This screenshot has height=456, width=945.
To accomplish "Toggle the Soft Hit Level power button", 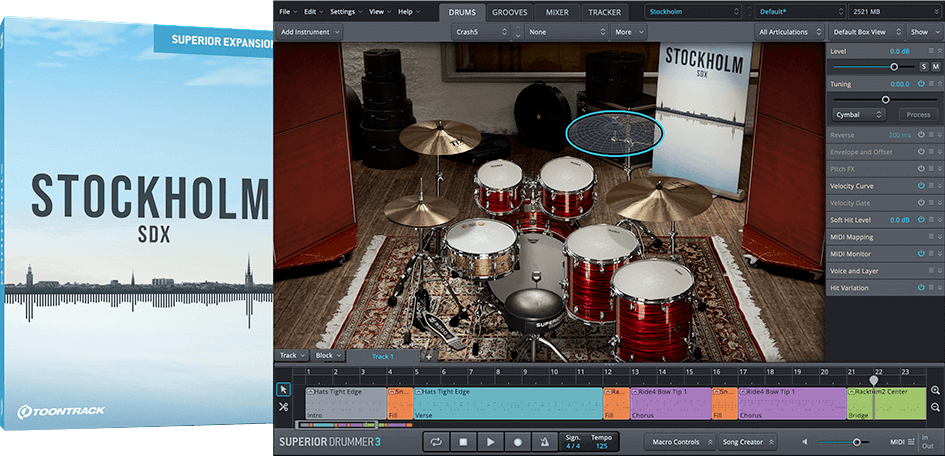I will pyautogui.click(x=921, y=220).
